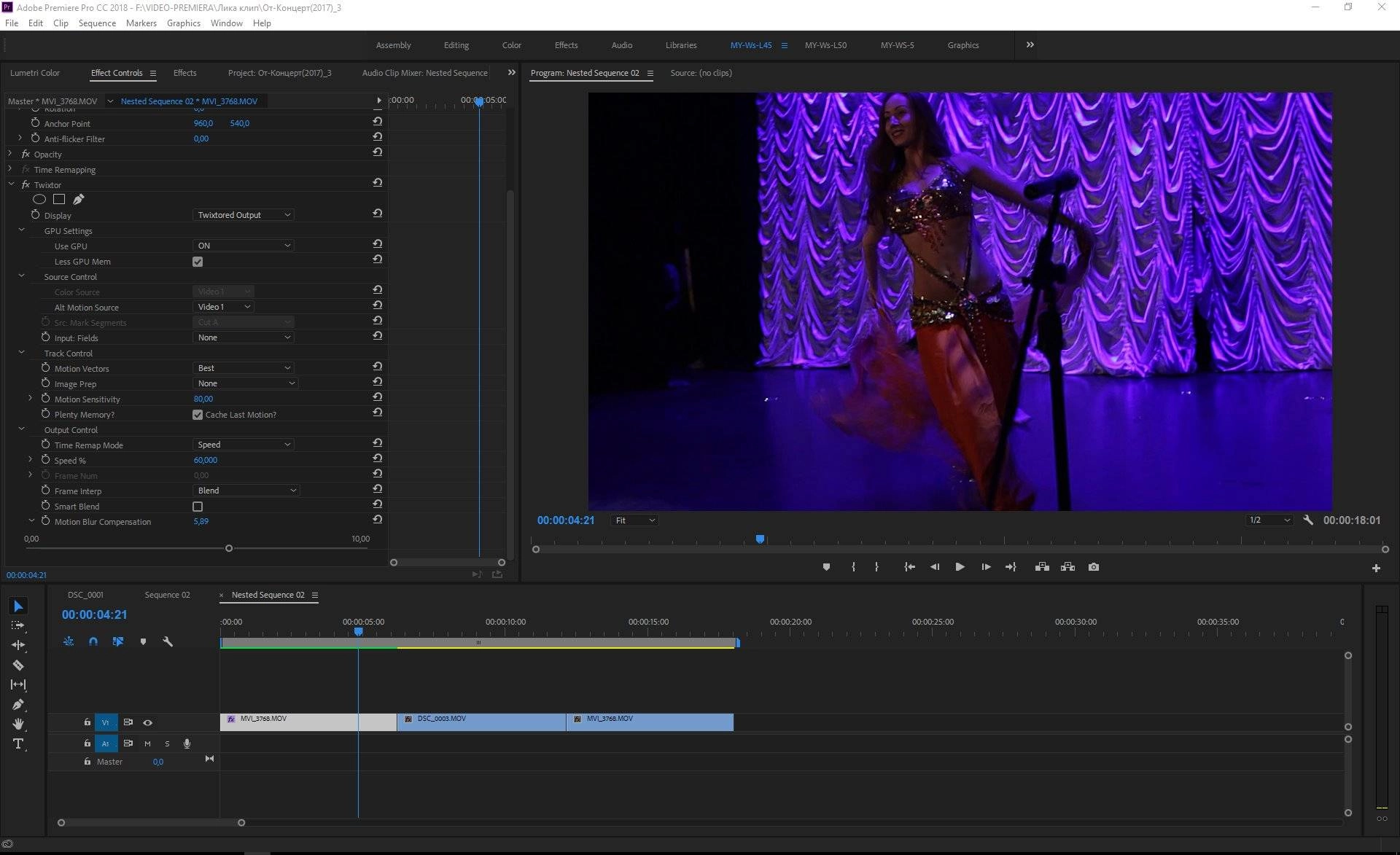
Task: Switch to the Effects panel tab
Action: (x=184, y=73)
